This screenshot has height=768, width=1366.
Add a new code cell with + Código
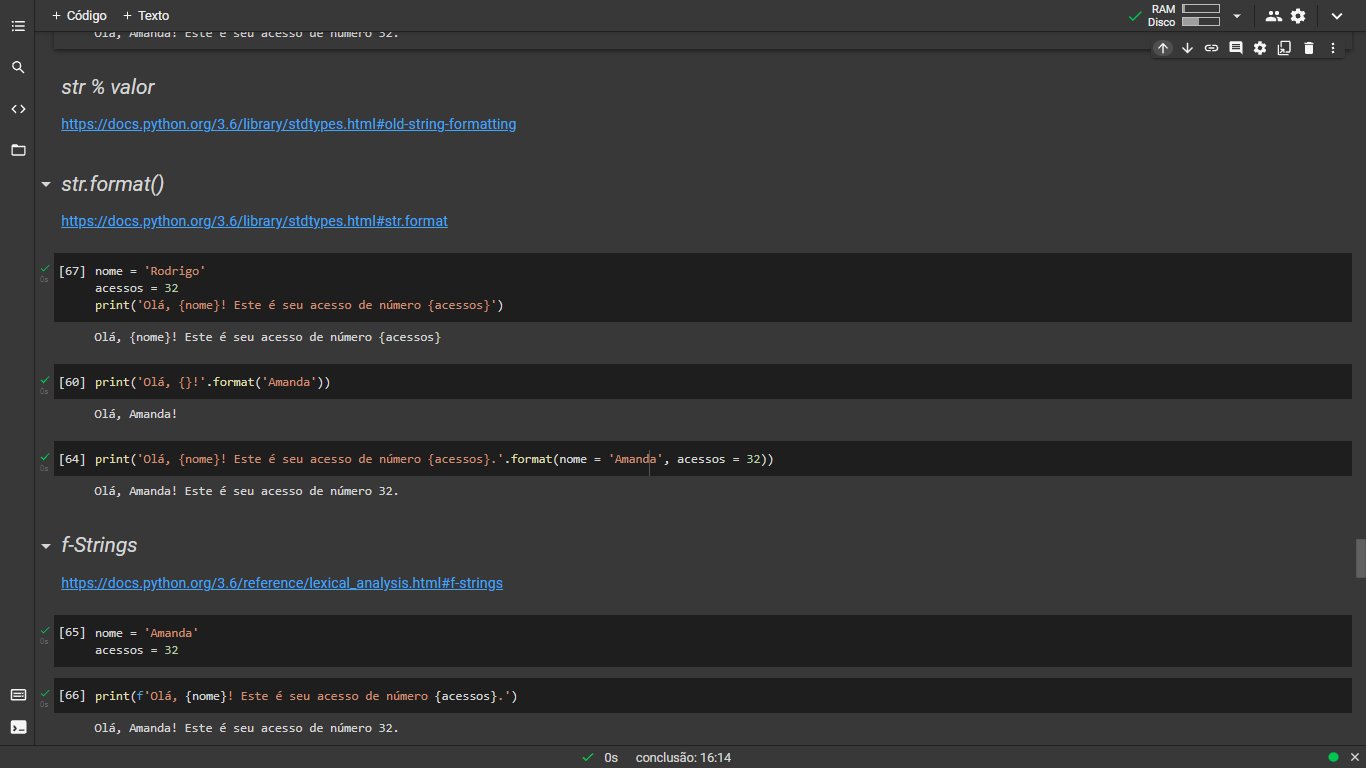click(79, 16)
